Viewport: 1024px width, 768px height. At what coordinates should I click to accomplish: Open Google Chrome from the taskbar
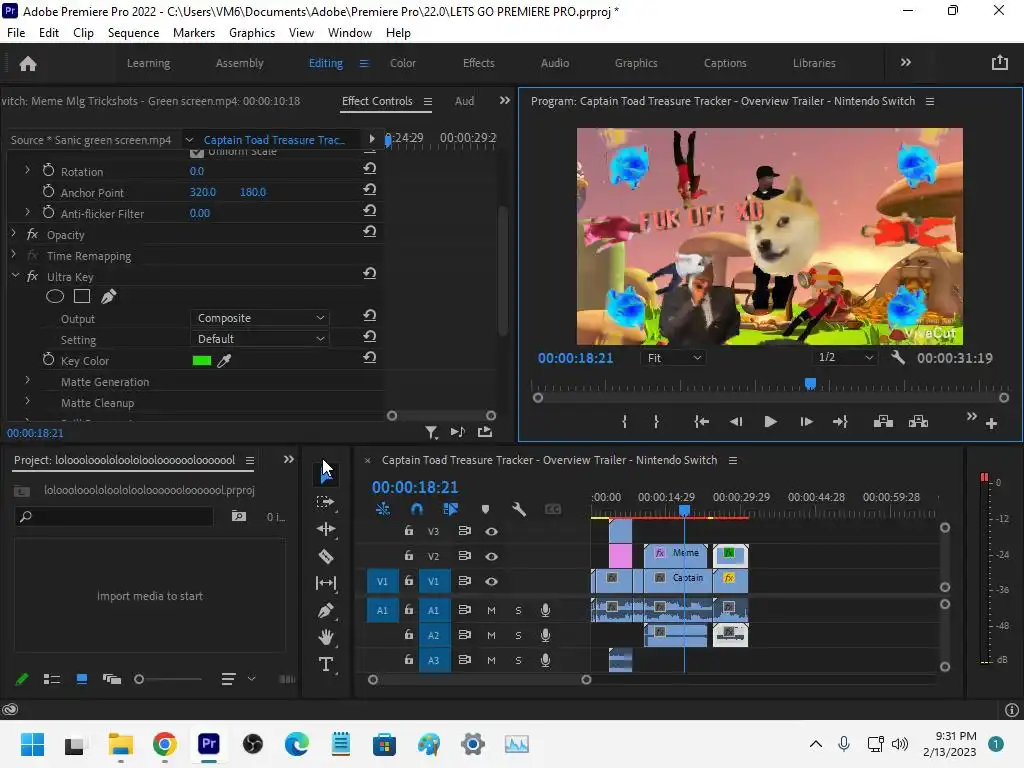coord(165,744)
